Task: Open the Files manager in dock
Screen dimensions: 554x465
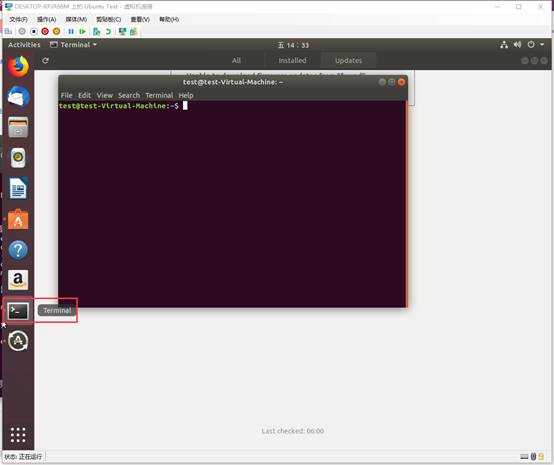Action: [18, 127]
